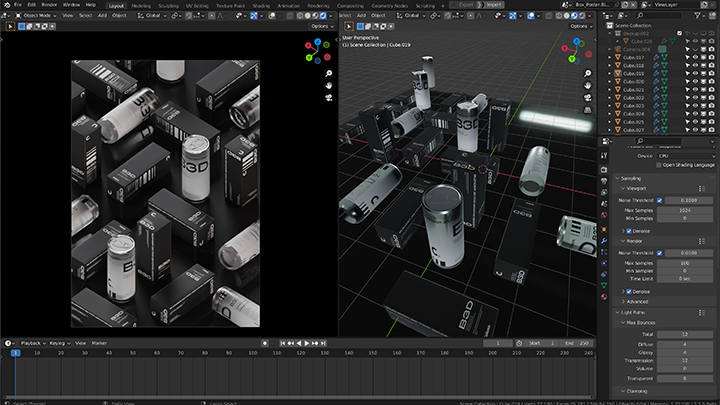Open the Scene properties tab
The width and height of the screenshot is (720, 405).
(x=604, y=204)
